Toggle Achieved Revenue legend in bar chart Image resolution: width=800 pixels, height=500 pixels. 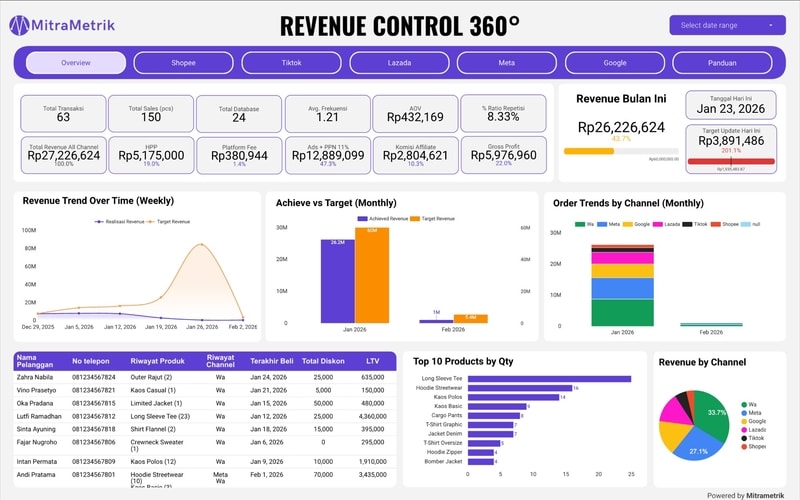(363, 217)
